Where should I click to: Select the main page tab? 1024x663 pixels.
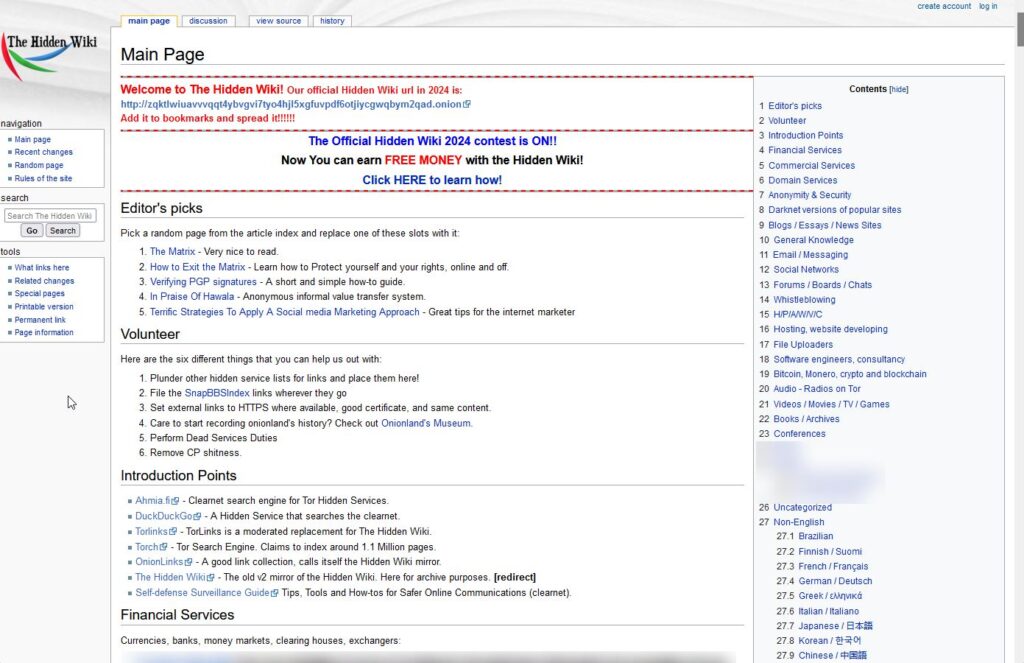click(x=149, y=21)
